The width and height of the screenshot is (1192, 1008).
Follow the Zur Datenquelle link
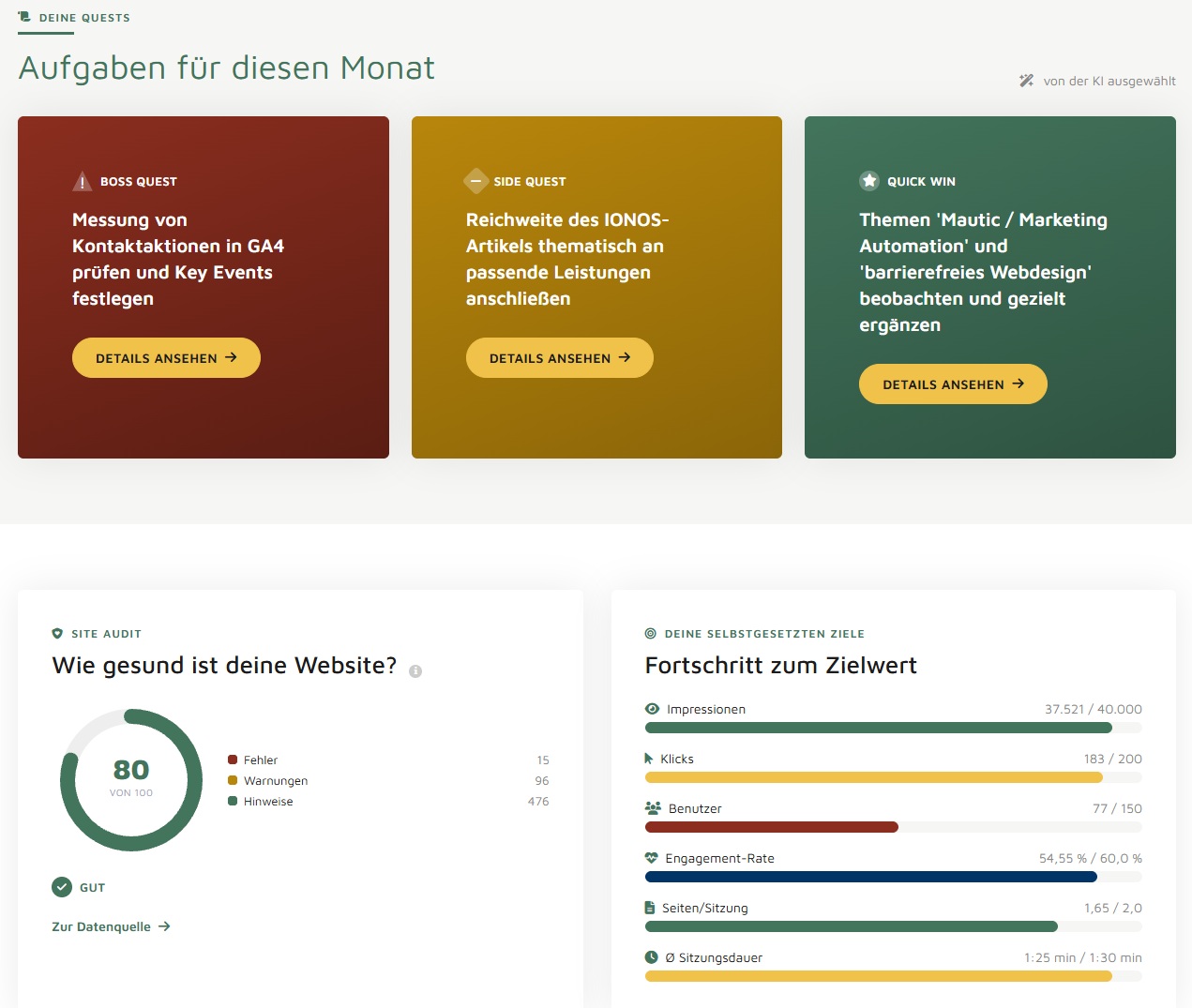tap(111, 926)
